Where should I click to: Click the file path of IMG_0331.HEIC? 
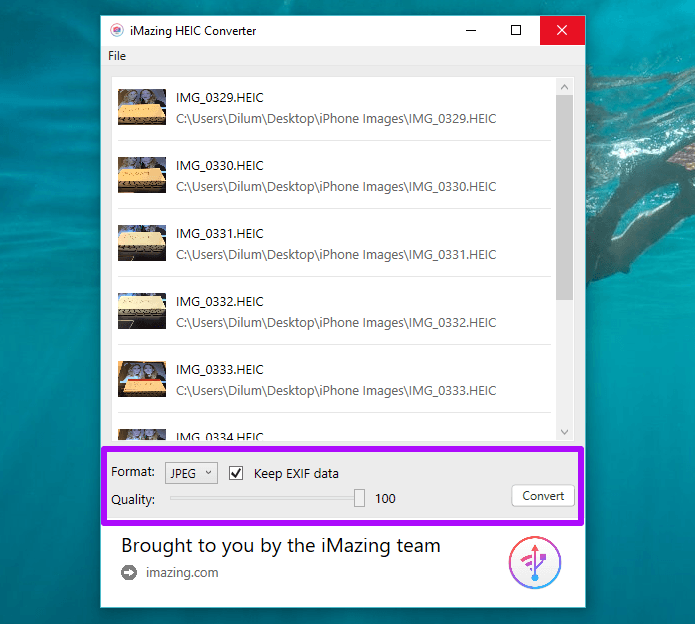click(x=336, y=255)
